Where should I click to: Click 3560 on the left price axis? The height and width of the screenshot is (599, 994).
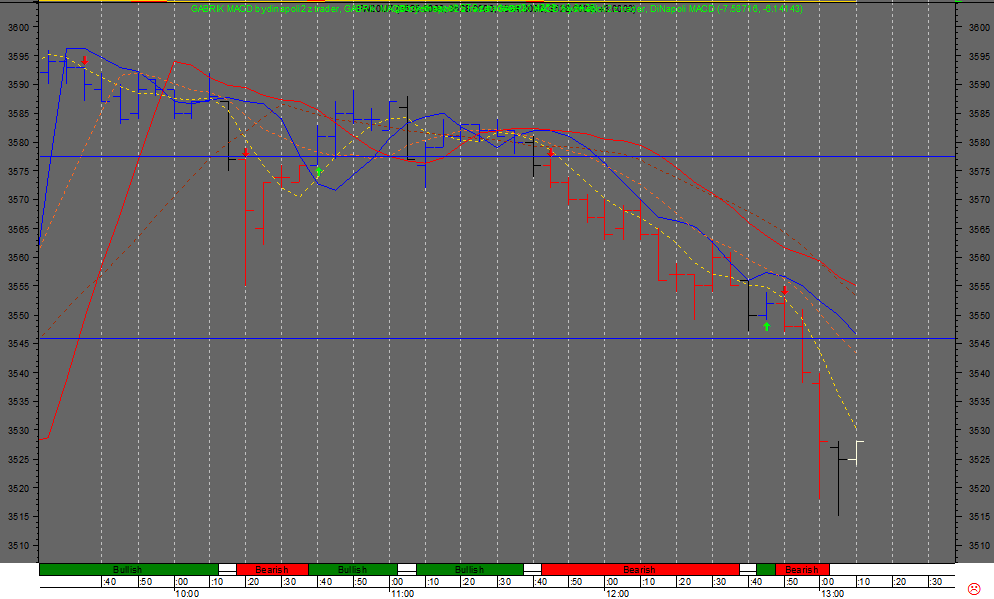point(18,257)
